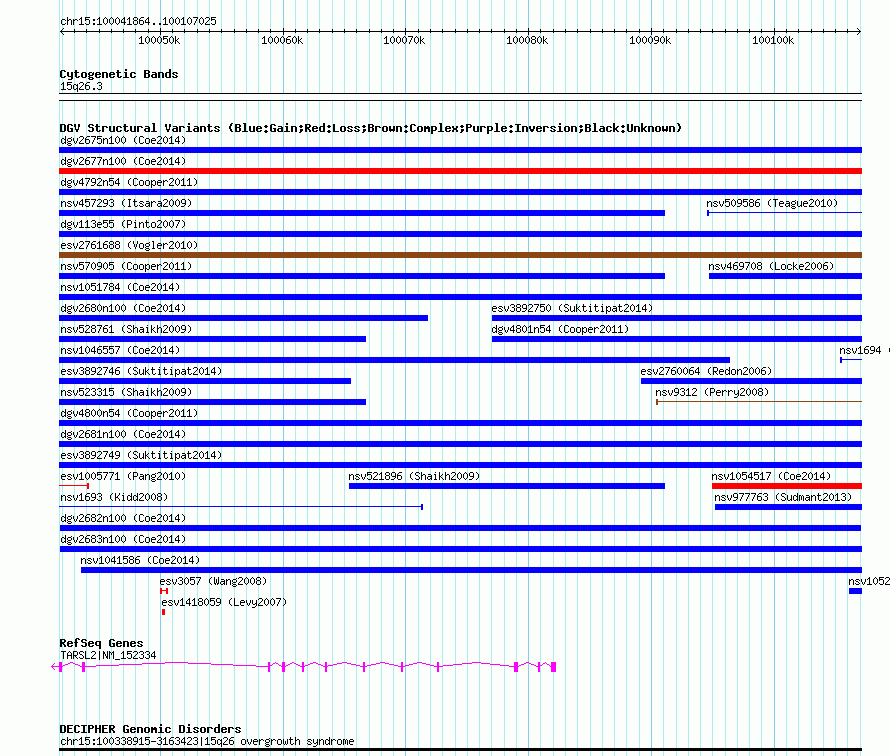
Task: Select dgv113e55 (Pinto2007) label
Action: (123, 224)
